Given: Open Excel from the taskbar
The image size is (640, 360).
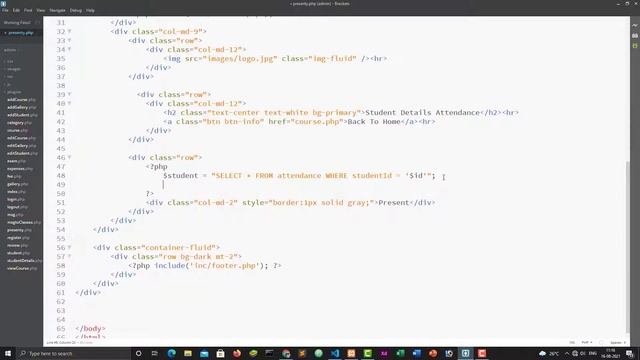Looking at the screenshot, I should pos(400,353).
